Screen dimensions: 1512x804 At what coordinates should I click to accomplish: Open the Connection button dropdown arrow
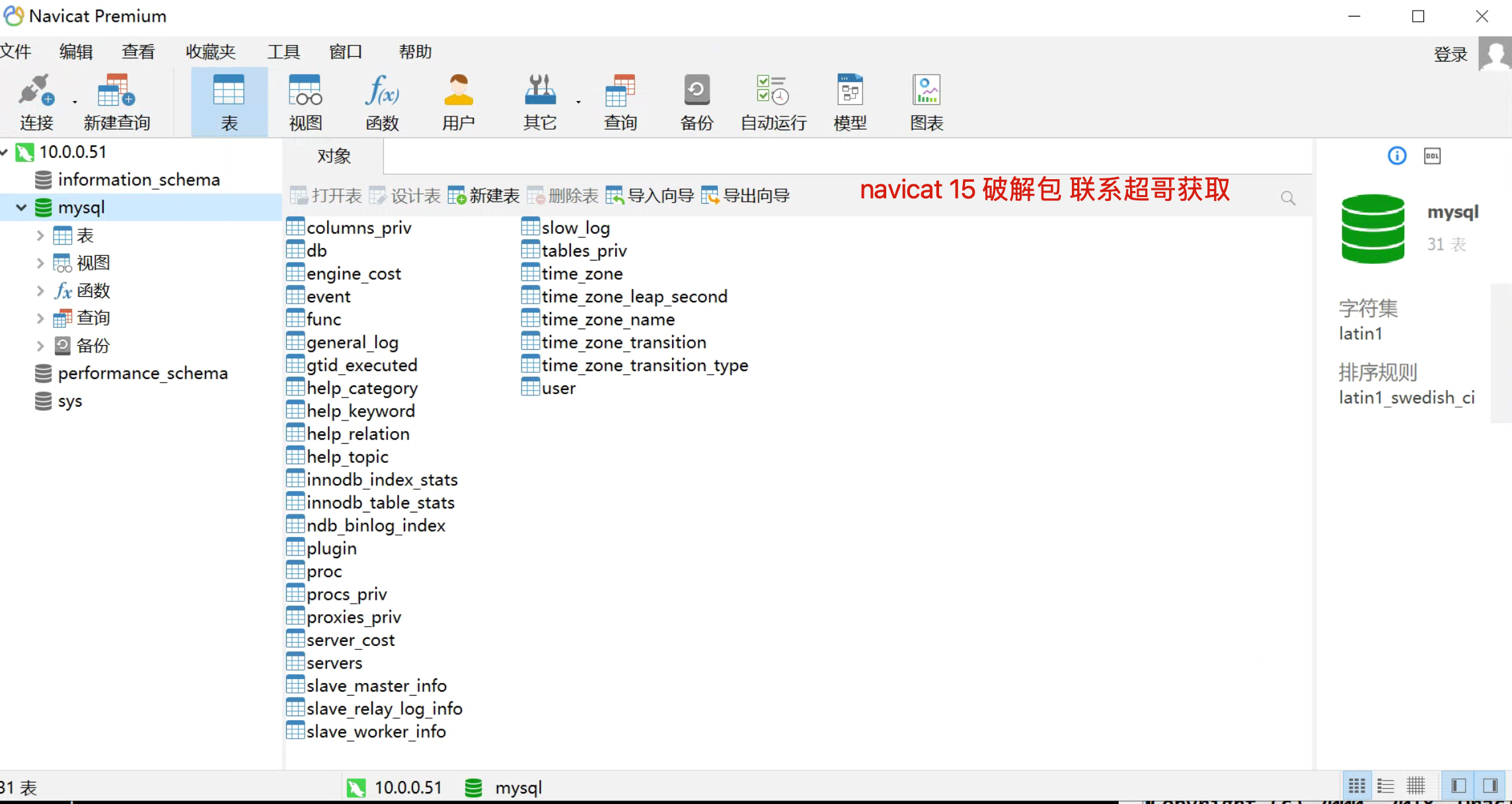tap(75, 102)
